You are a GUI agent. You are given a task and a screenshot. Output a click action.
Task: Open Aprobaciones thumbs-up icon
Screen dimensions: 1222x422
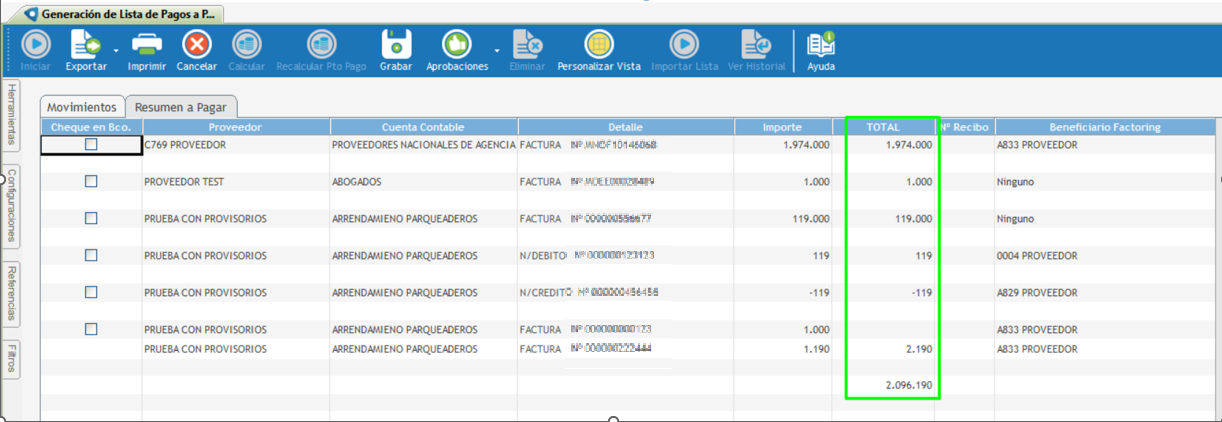457,45
